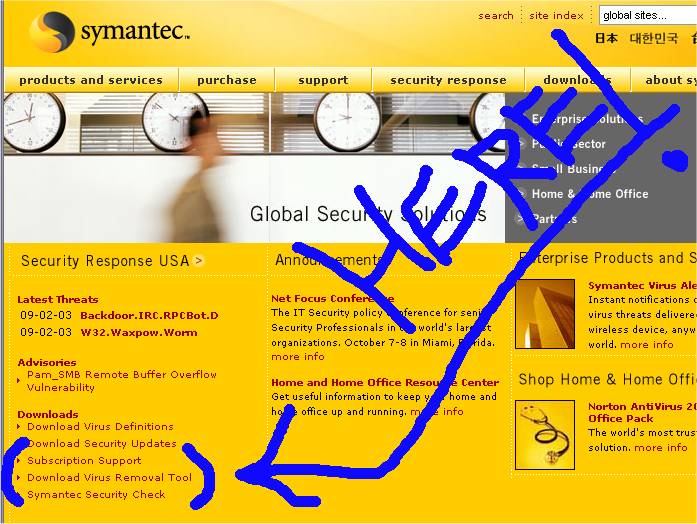Go to Enterprise Solutions
This screenshot has height=524, width=697.
587,119
